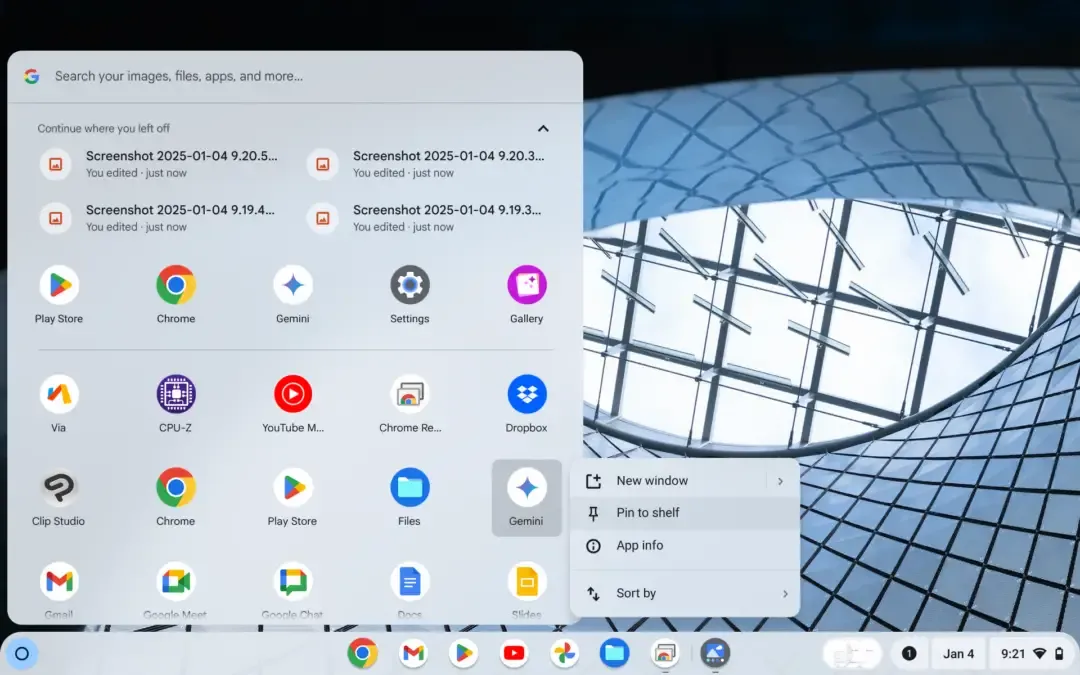This screenshot has height=675, width=1080.
Task: Launch CPU-Z from the app grid
Action: [x=176, y=404]
